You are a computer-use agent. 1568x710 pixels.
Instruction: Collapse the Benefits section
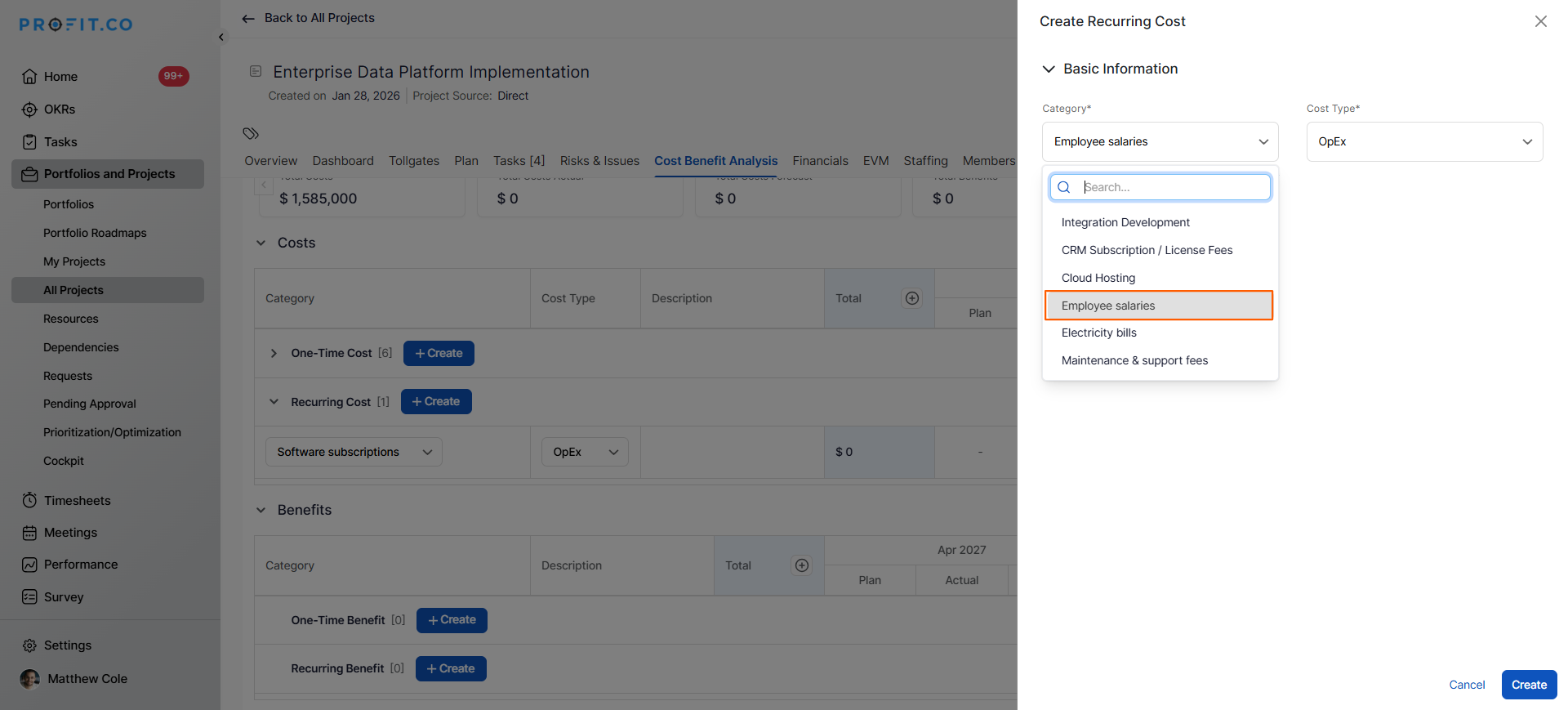click(x=261, y=510)
